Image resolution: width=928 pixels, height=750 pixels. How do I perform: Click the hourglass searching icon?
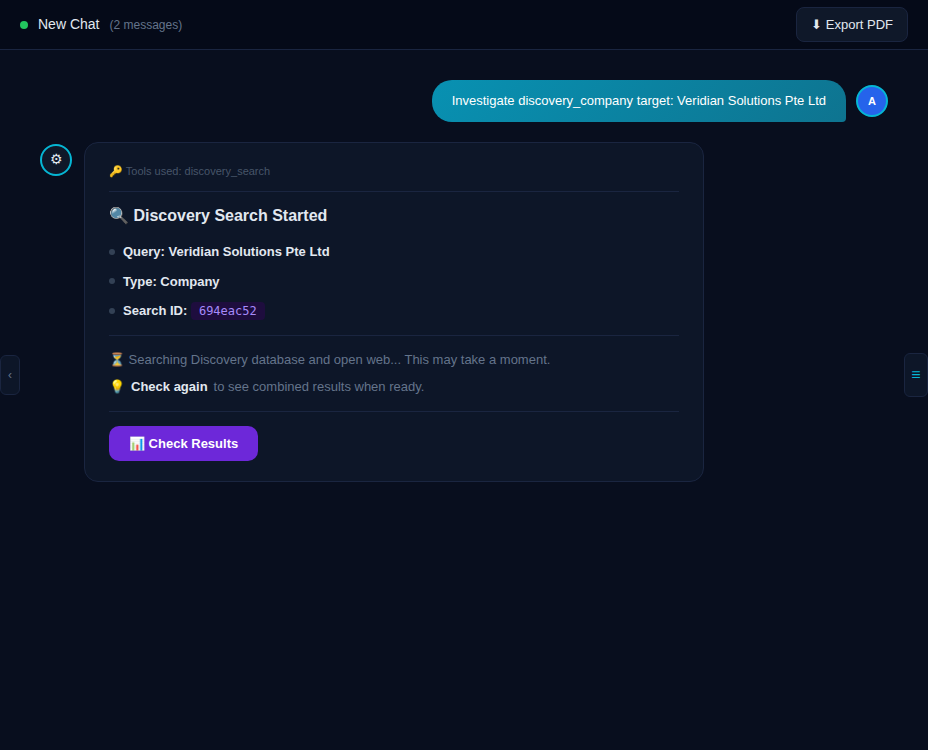116,359
